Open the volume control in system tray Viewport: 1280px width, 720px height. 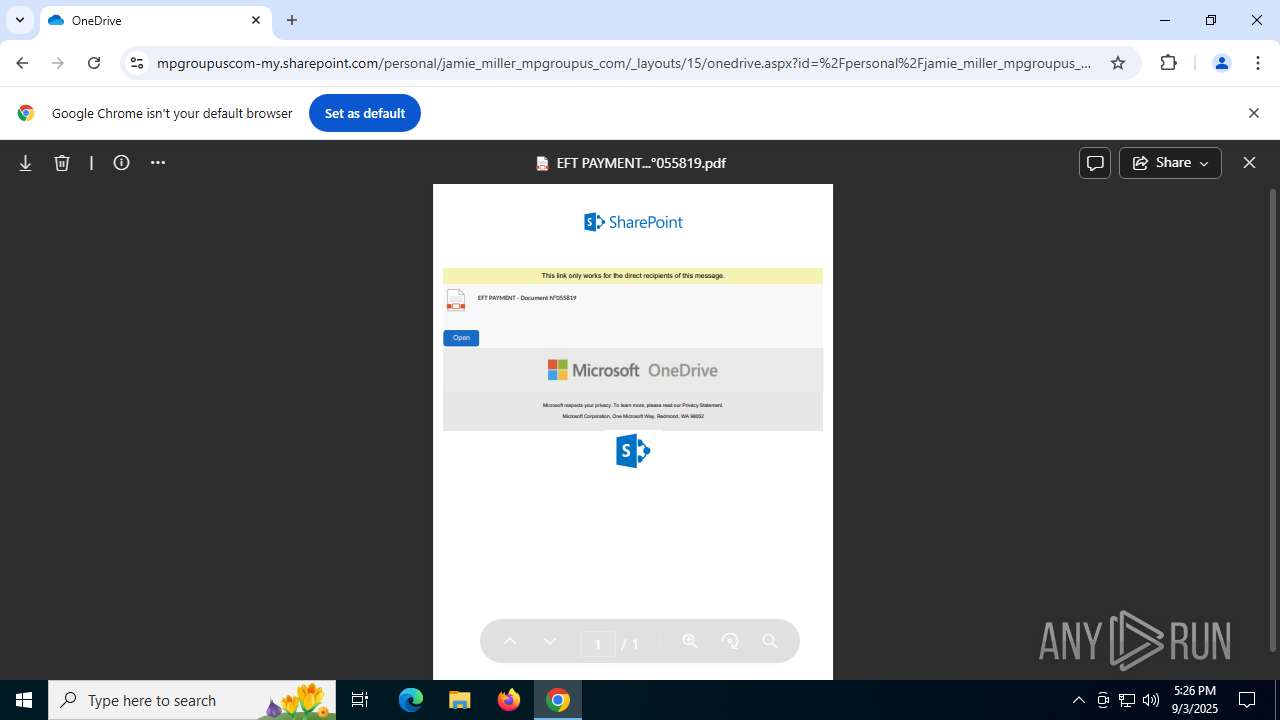point(1151,700)
